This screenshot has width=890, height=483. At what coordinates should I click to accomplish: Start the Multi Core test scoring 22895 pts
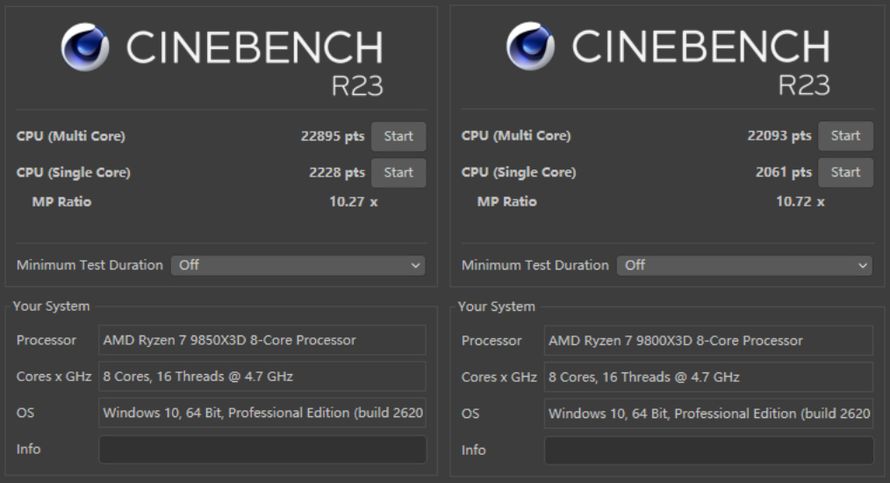coord(398,136)
